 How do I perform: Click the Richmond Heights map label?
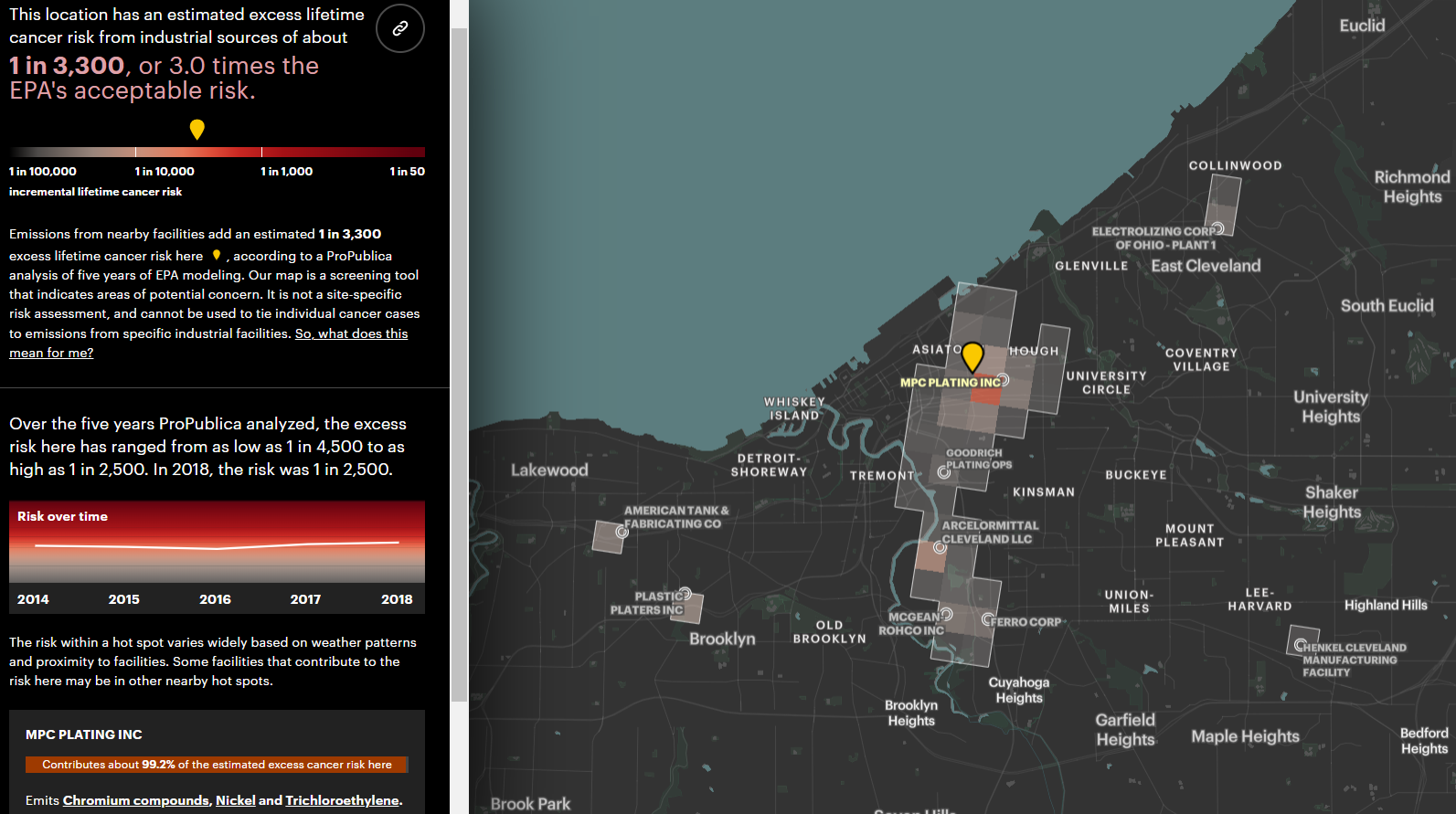click(1412, 186)
